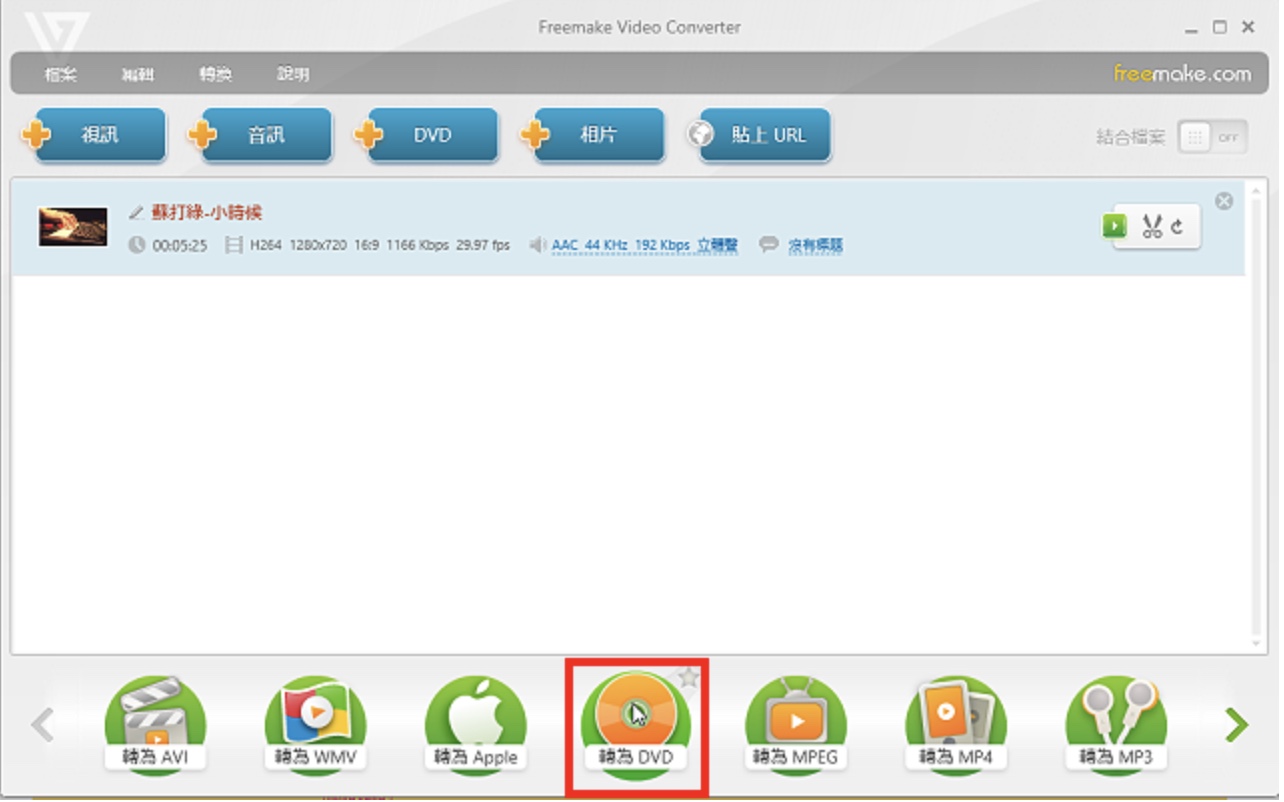Visit the freemake.com link
This screenshot has height=802, width=1284.
point(1182,74)
